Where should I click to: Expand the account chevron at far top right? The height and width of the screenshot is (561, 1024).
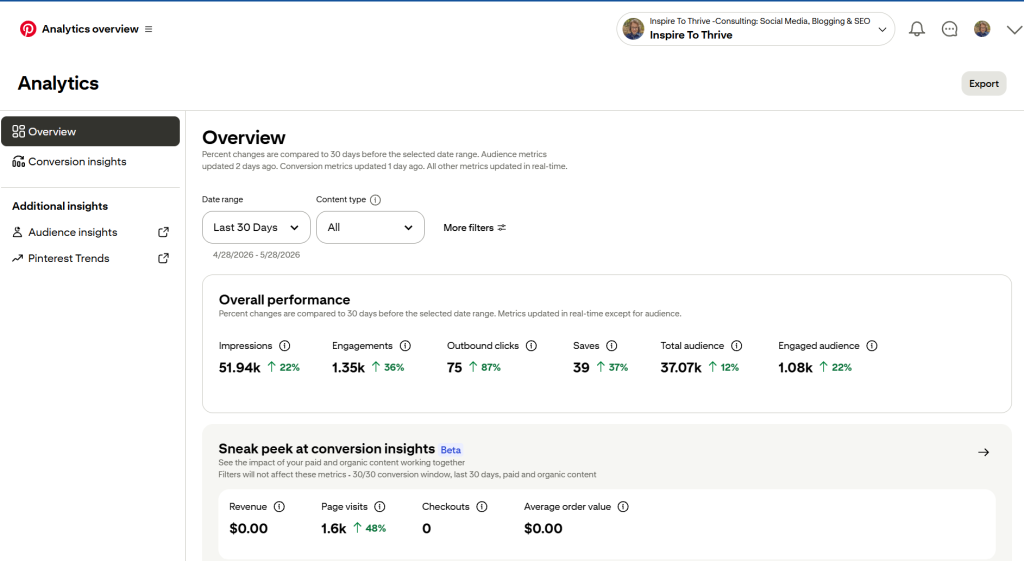click(x=1014, y=29)
